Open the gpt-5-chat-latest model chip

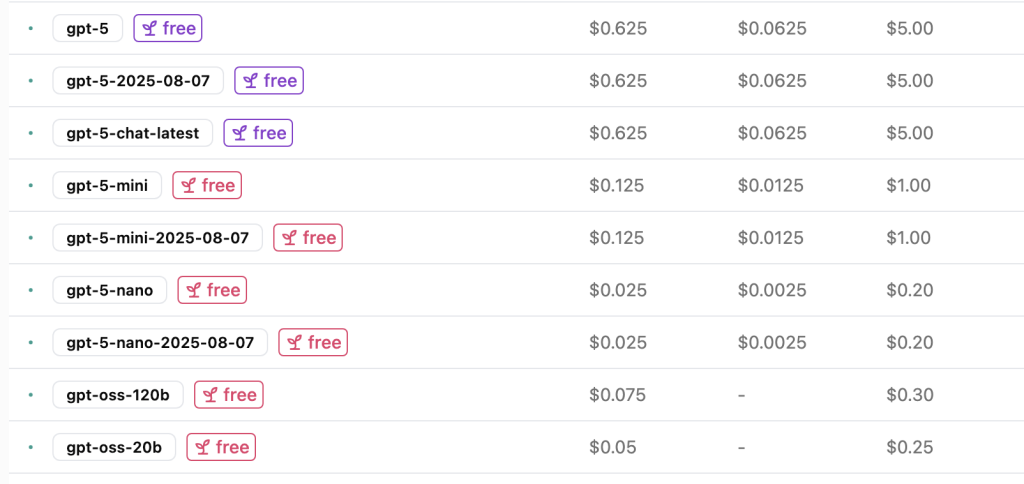click(132, 133)
